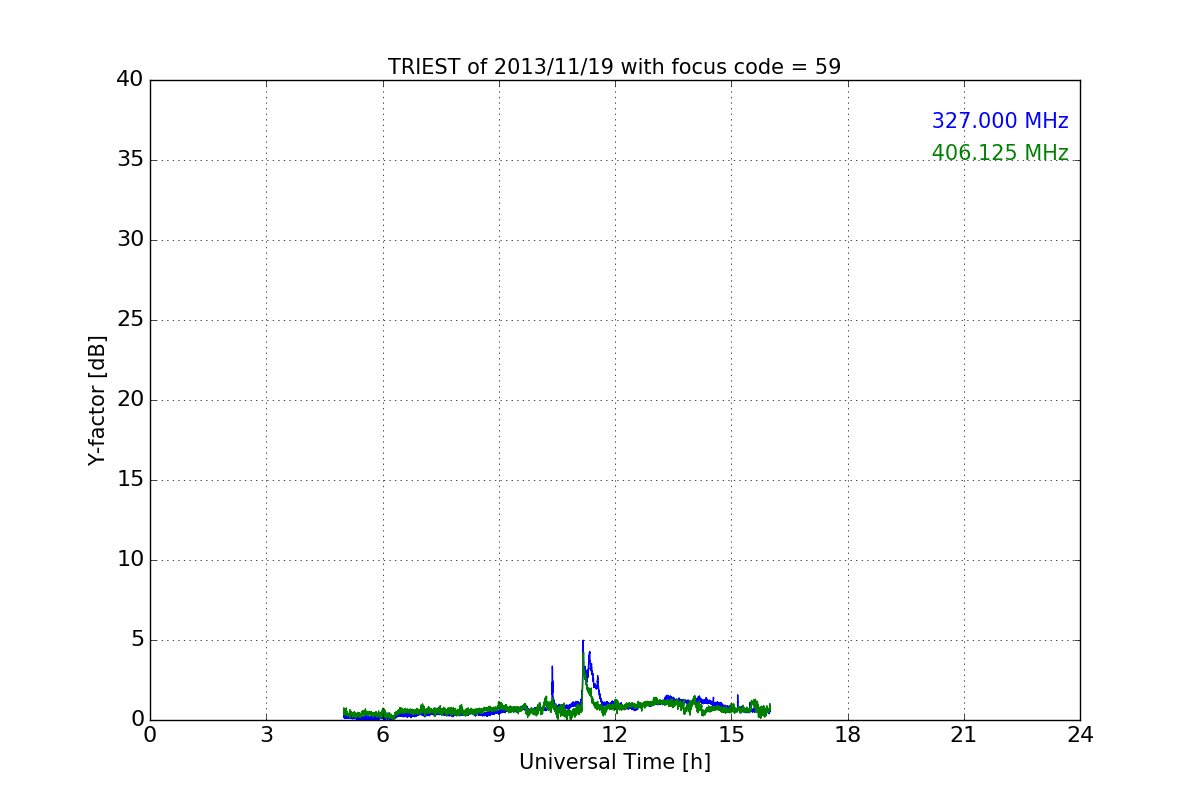Image resolution: width=1200 pixels, height=800 pixels.
Task: Click the y-axis tick label 40
Action: click(x=130, y=80)
